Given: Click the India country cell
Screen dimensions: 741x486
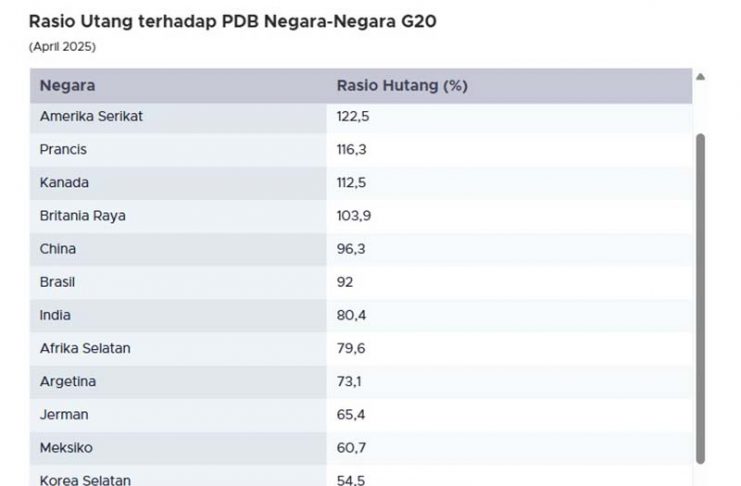Looking at the screenshot, I should point(56,315).
